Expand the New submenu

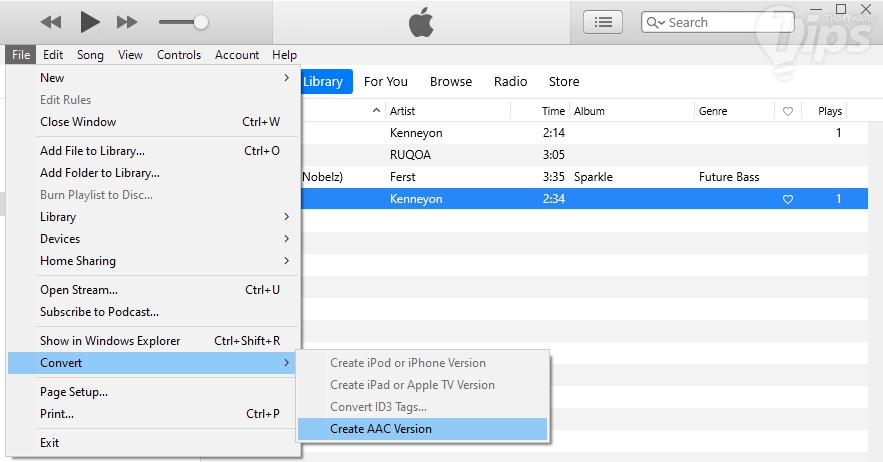tap(154, 78)
